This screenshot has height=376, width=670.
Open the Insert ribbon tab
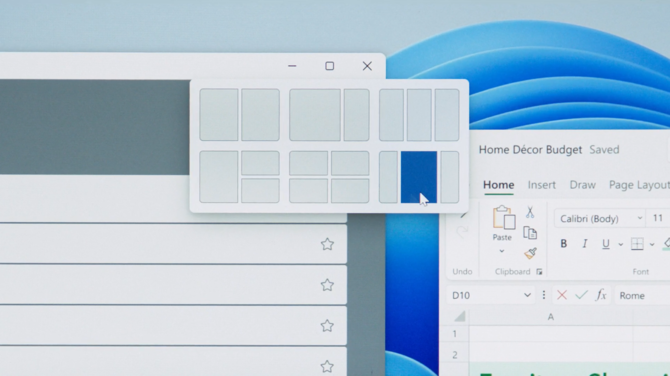[x=541, y=185]
